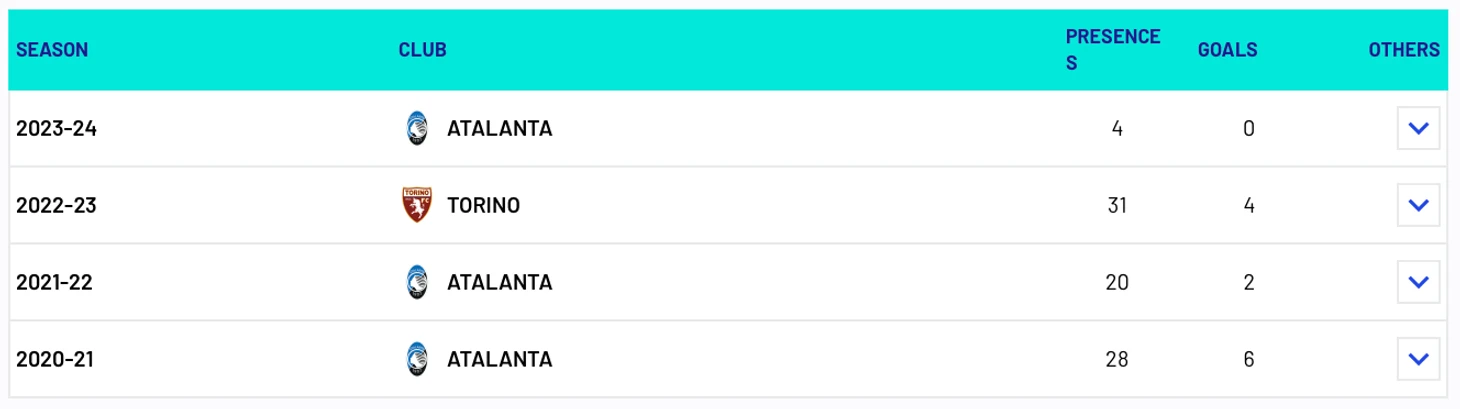
Task: Click the Atalanta crest in 2021-22 row
Action: 416,282
